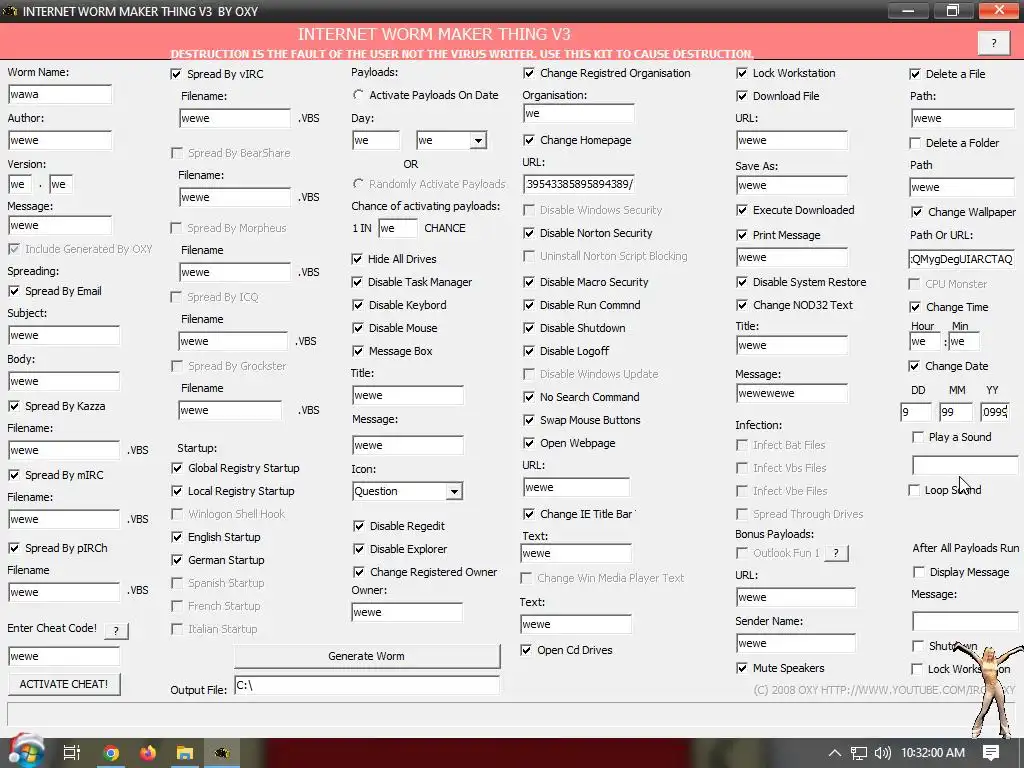1024x768 pixels.
Task: Click the Enter Cheat Code input field
Action: click(x=64, y=656)
